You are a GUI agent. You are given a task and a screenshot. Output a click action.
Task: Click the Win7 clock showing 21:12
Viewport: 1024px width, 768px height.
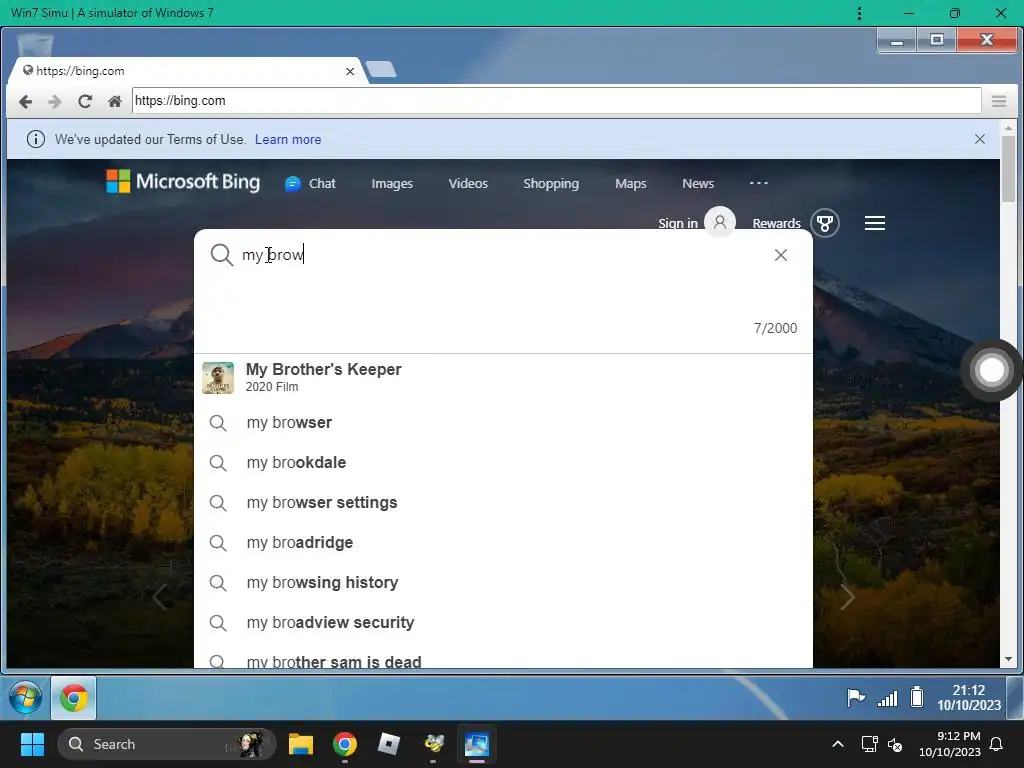969,697
